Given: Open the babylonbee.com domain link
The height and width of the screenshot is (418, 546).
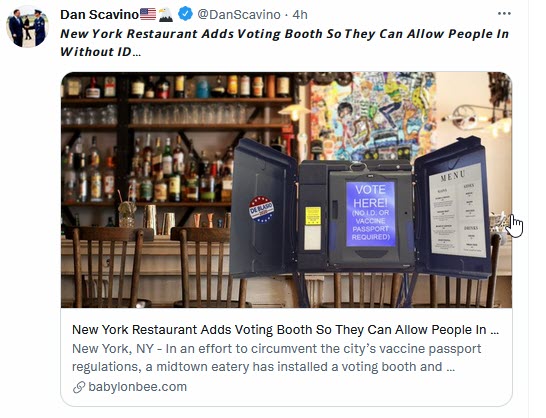Looking at the screenshot, I should click(138, 387).
